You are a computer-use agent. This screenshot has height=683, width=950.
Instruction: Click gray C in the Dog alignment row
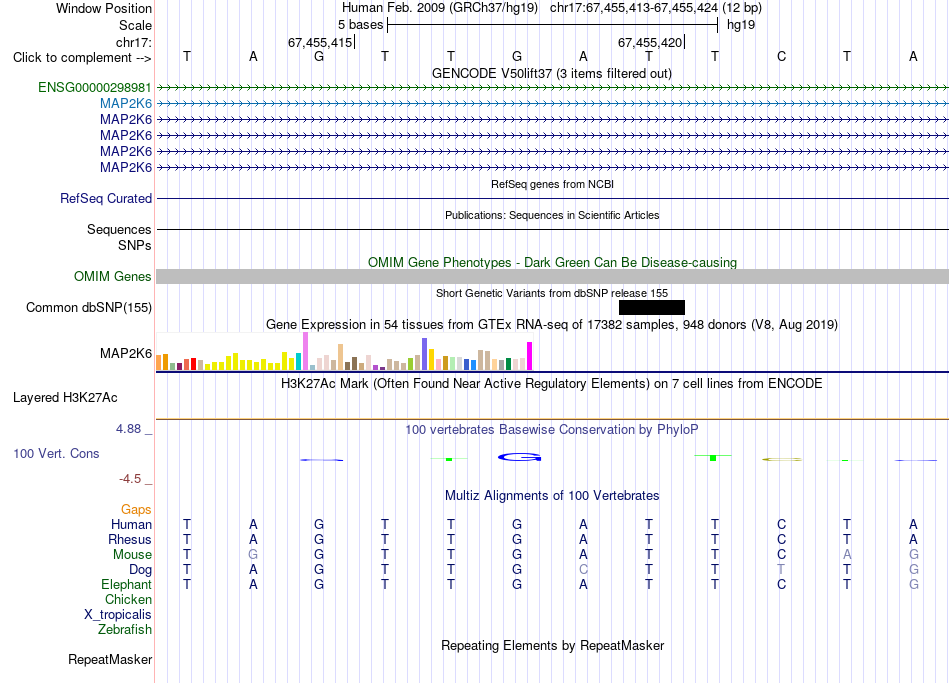click(583, 570)
